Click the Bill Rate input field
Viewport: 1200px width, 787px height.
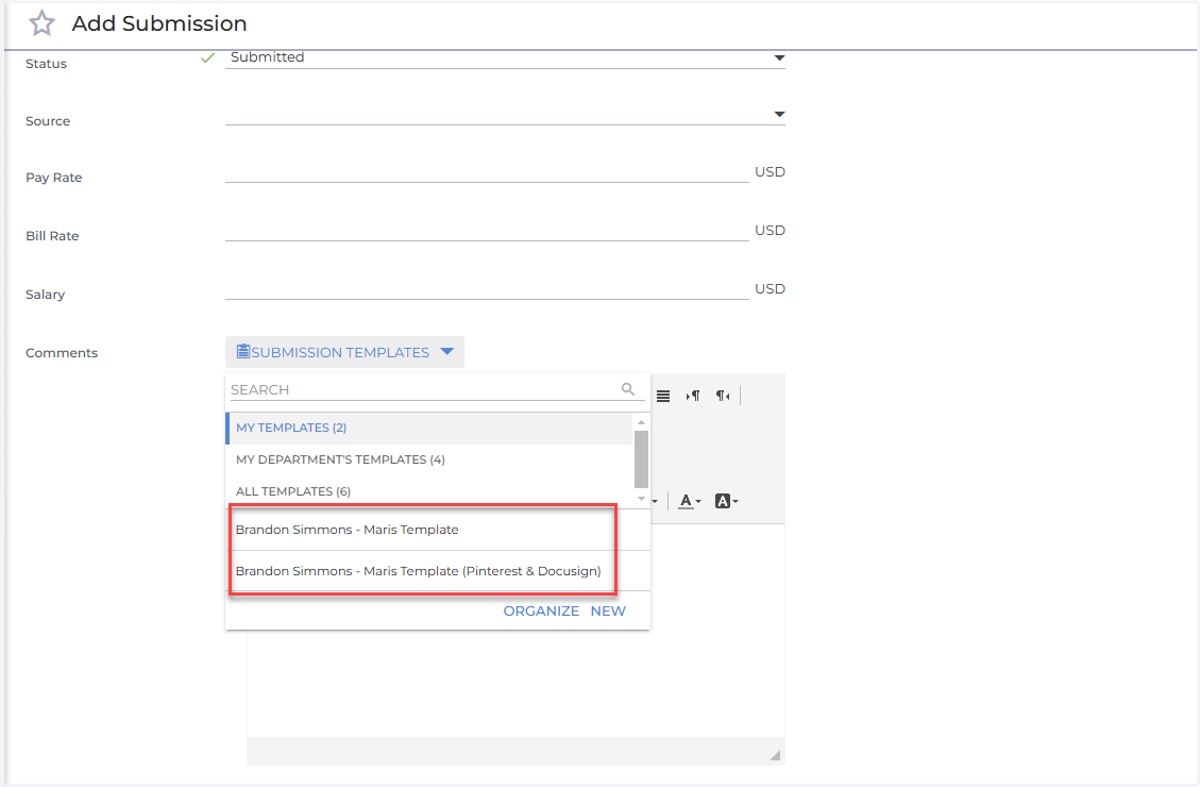tap(487, 230)
